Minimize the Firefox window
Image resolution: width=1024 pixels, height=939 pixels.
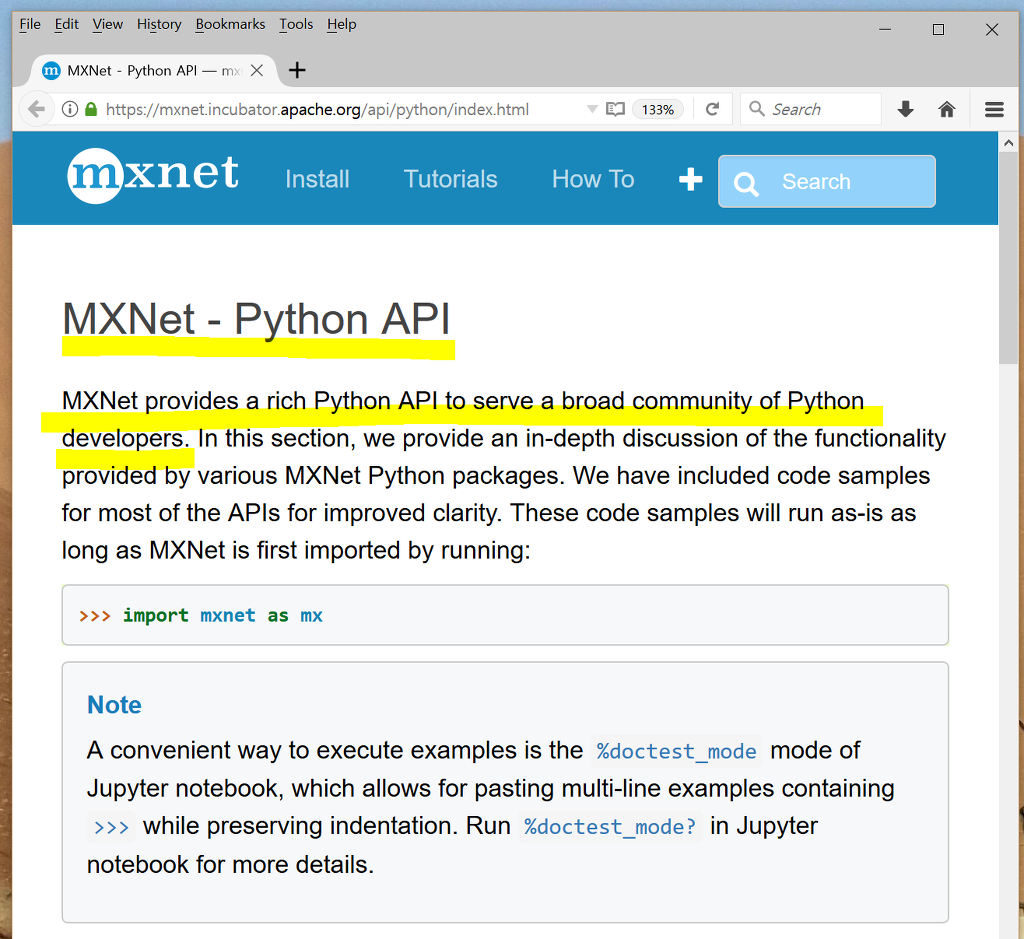click(885, 29)
